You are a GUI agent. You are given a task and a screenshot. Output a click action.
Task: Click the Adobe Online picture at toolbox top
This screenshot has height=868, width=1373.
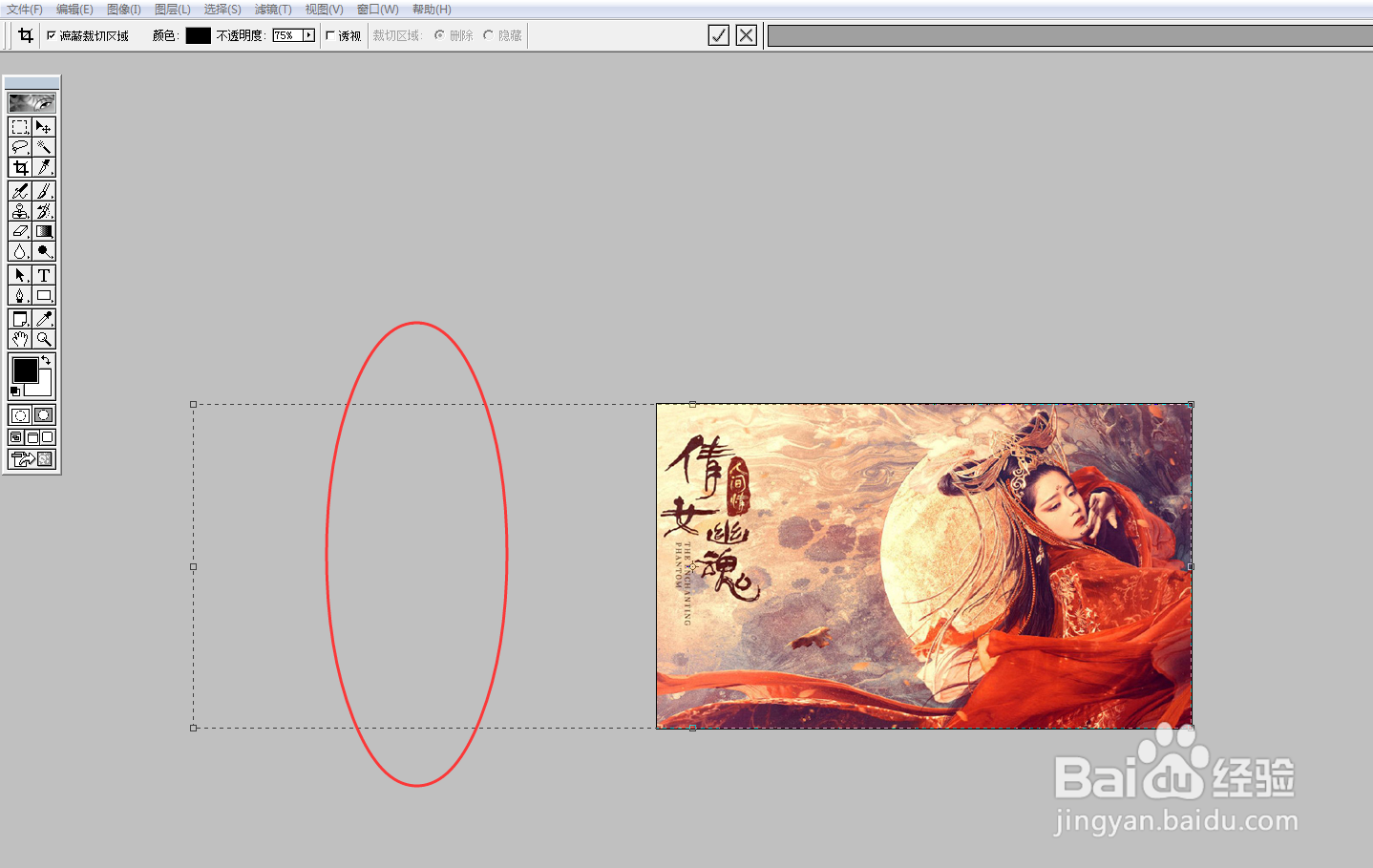coord(32,103)
